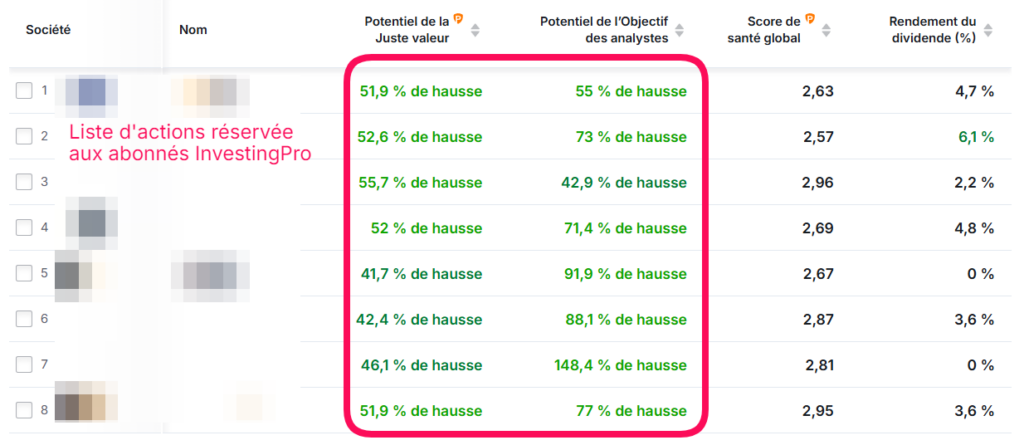Click the 2,96 health score in row 3
This screenshot has height=445, width=1024.
click(x=818, y=182)
